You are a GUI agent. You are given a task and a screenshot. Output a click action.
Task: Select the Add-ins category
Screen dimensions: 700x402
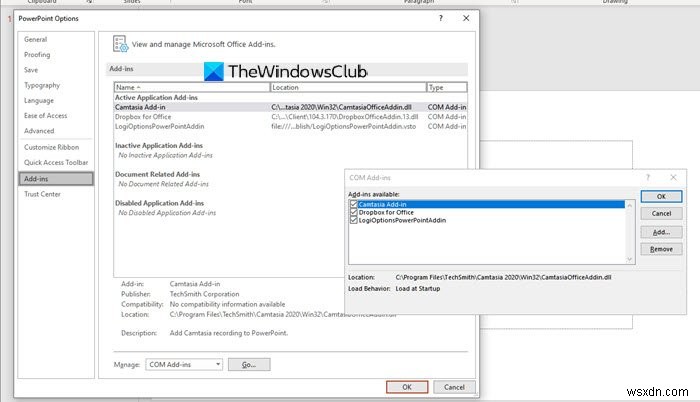56,179
